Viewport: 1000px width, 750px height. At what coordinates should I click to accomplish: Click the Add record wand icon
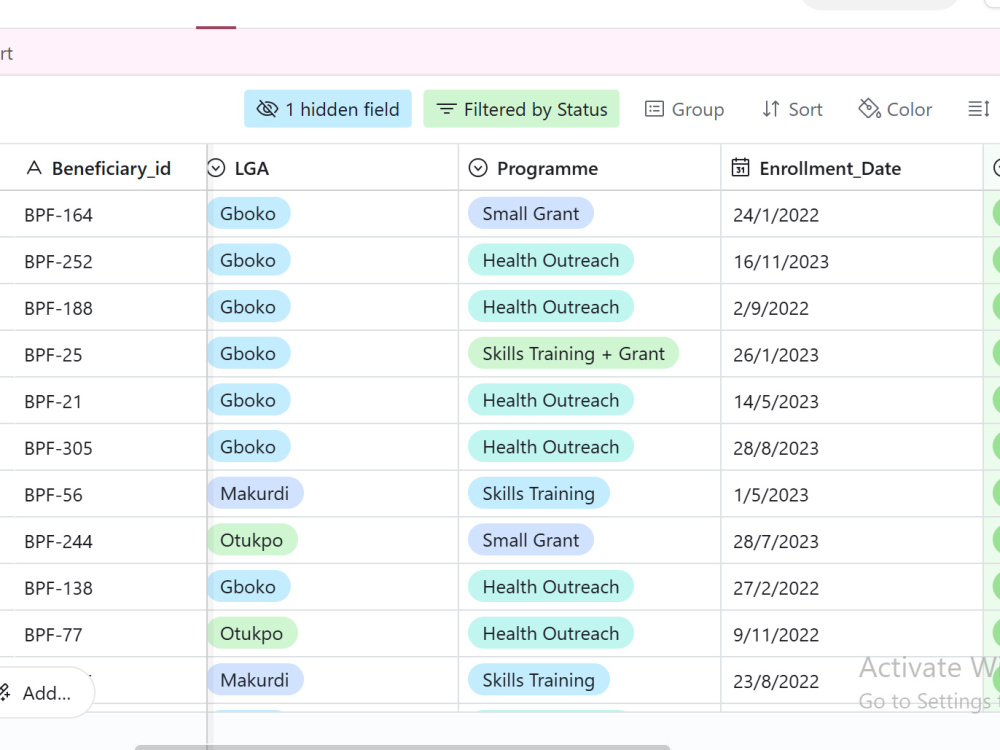(x=5, y=693)
